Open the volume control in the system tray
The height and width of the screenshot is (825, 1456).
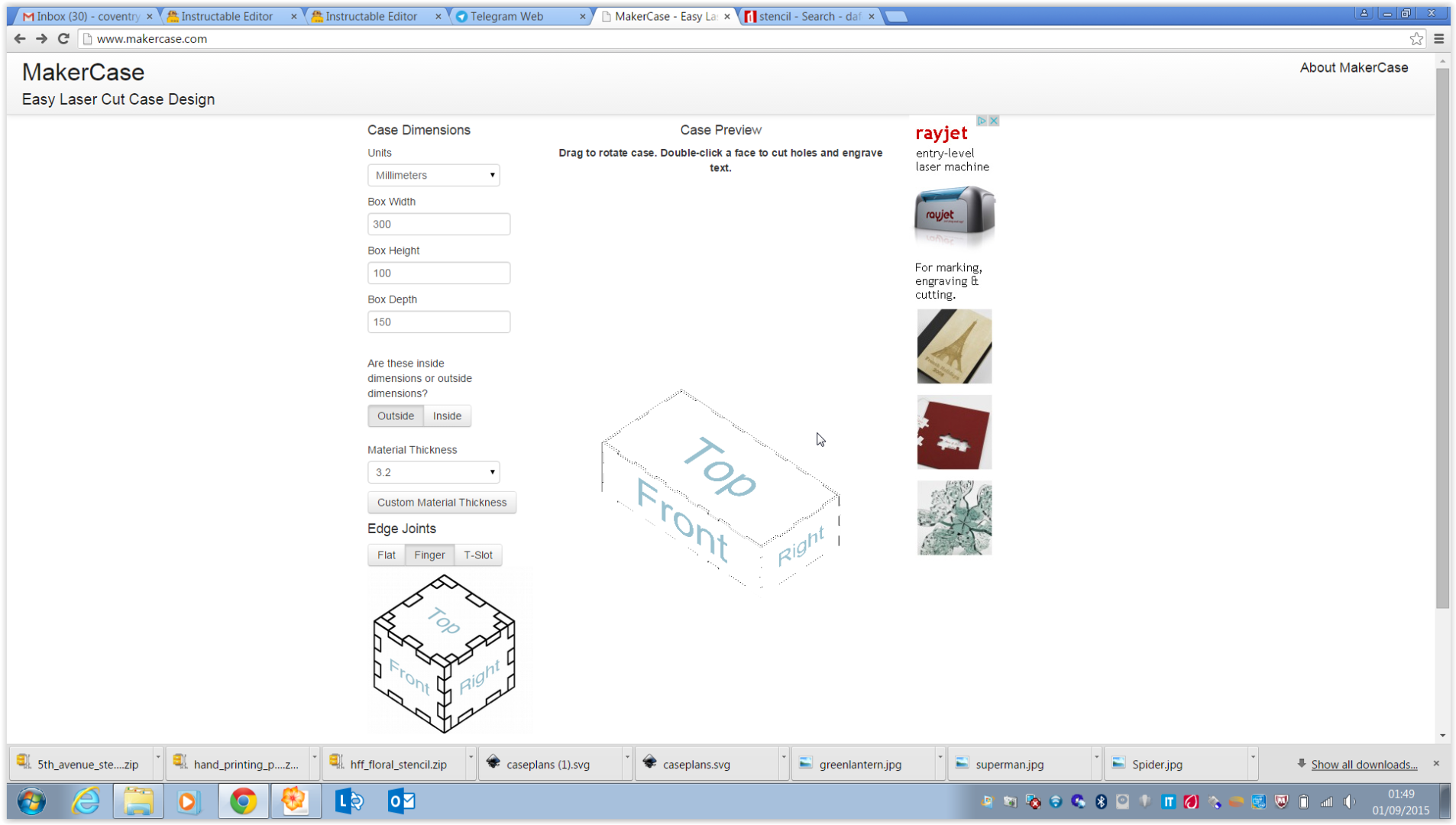(x=1351, y=801)
